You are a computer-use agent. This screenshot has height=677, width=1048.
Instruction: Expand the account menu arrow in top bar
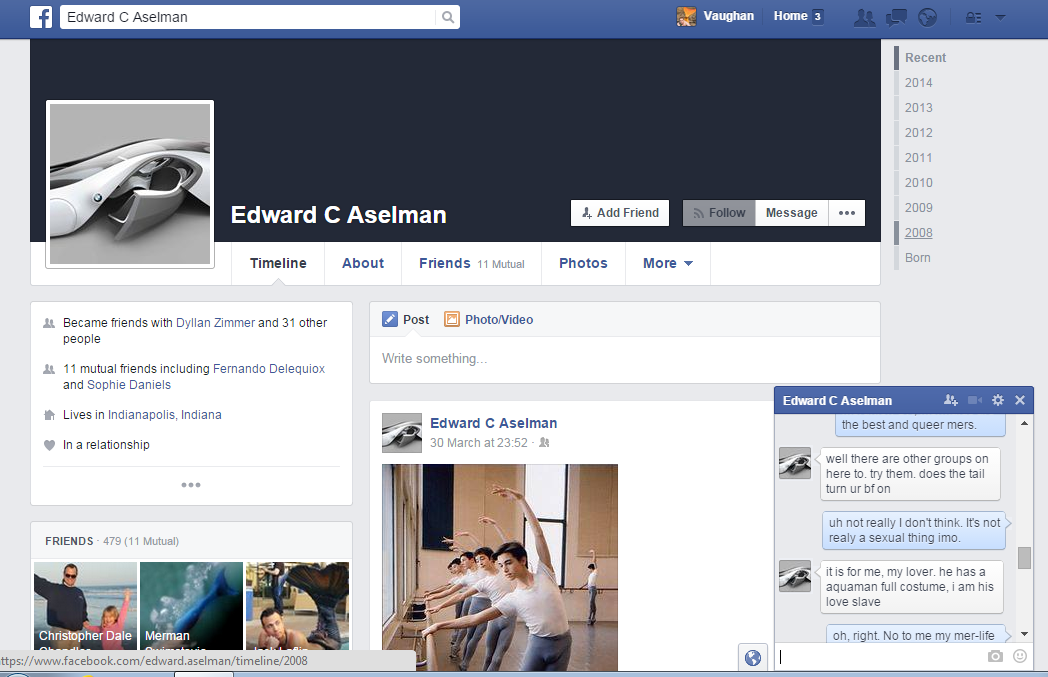pyautogui.click(x=1000, y=17)
